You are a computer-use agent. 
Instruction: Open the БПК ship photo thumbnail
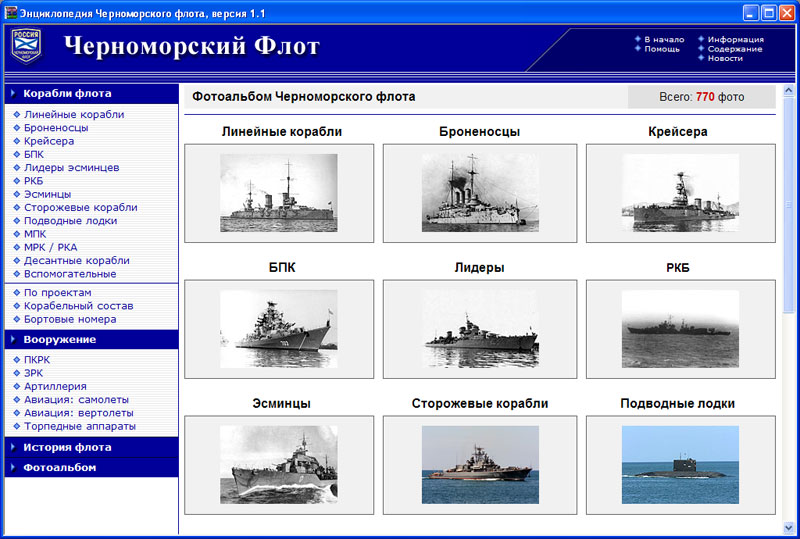pyautogui.click(x=279, y=328)
